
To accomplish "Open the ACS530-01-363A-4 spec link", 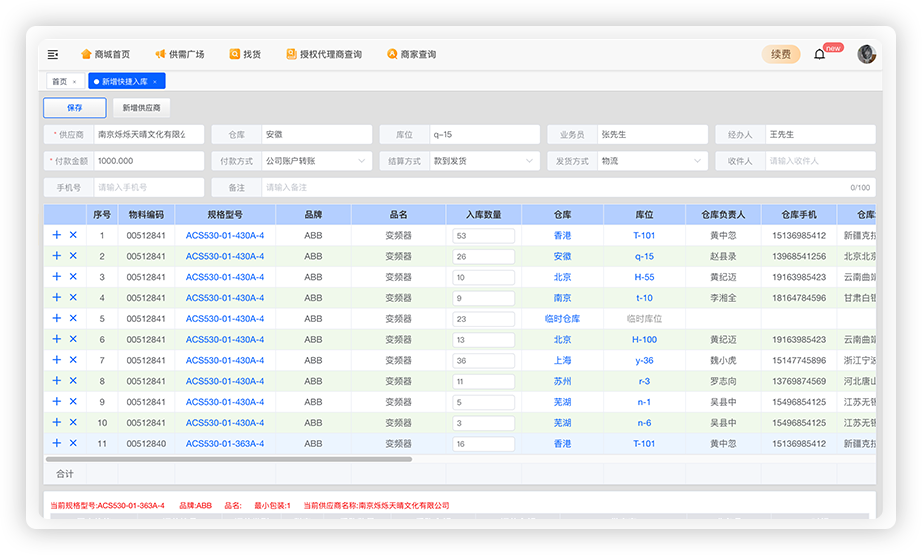I will pos(225,444).
